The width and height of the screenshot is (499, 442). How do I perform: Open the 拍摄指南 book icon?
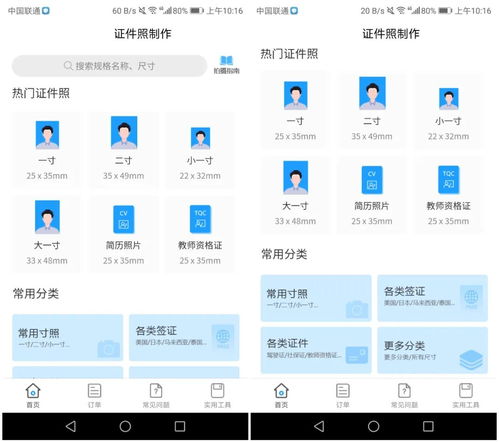click(x=226, y=65)
